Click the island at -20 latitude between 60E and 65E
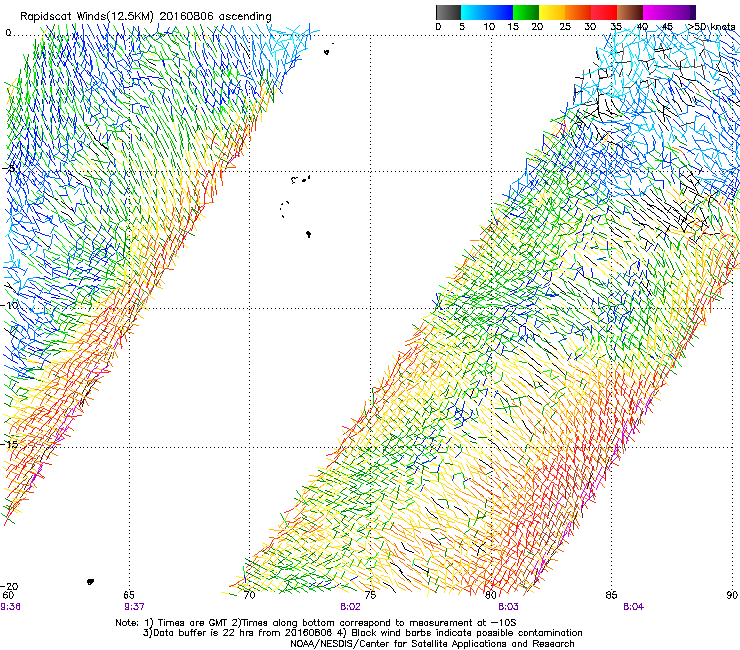 coord(90,582)
